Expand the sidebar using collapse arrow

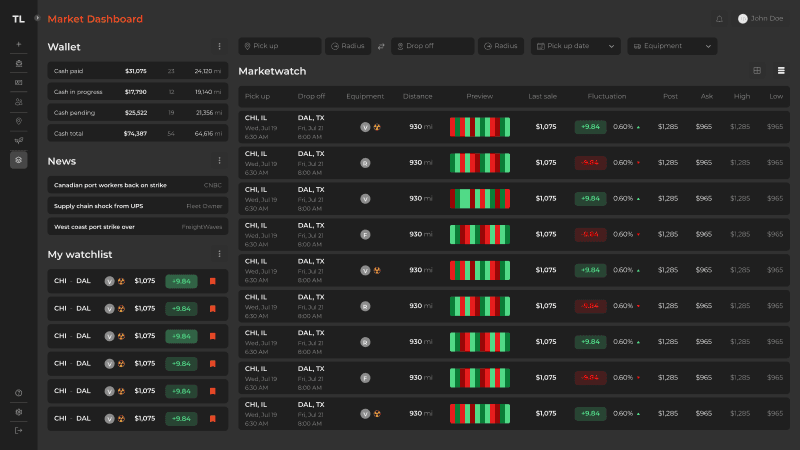click(37, 19)
